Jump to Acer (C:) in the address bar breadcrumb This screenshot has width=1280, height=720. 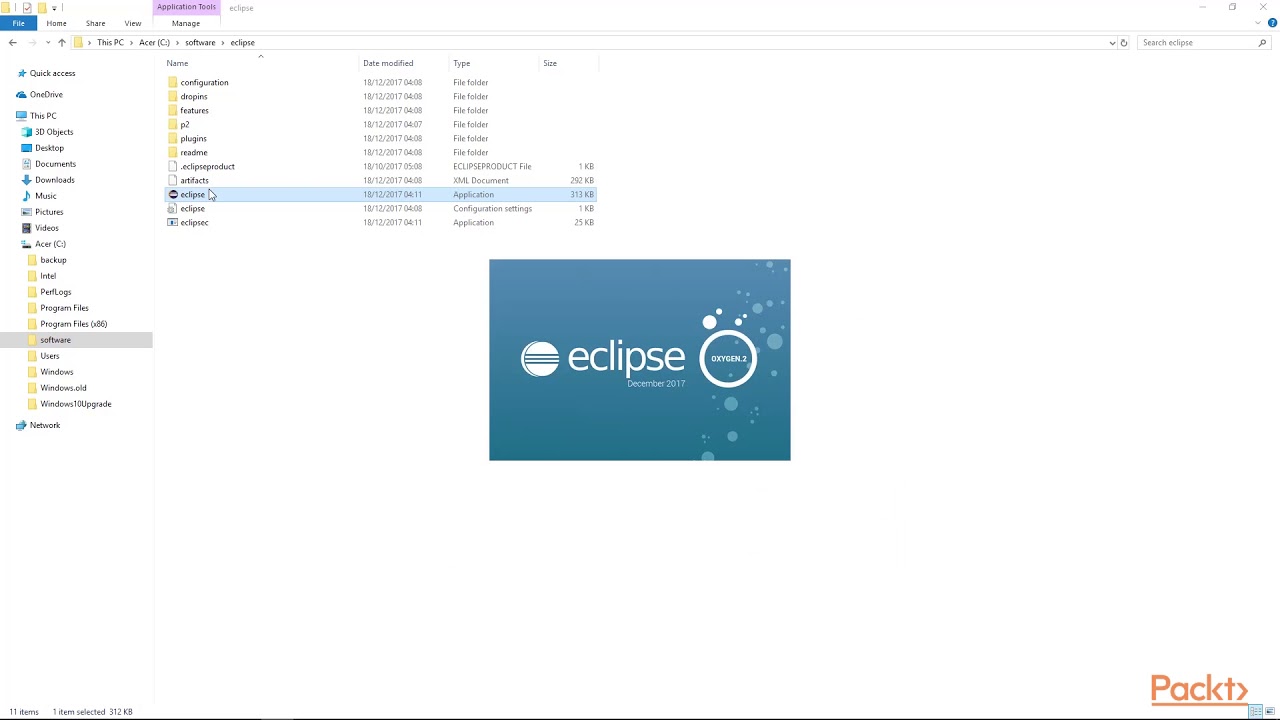click(x=154, y=43)
